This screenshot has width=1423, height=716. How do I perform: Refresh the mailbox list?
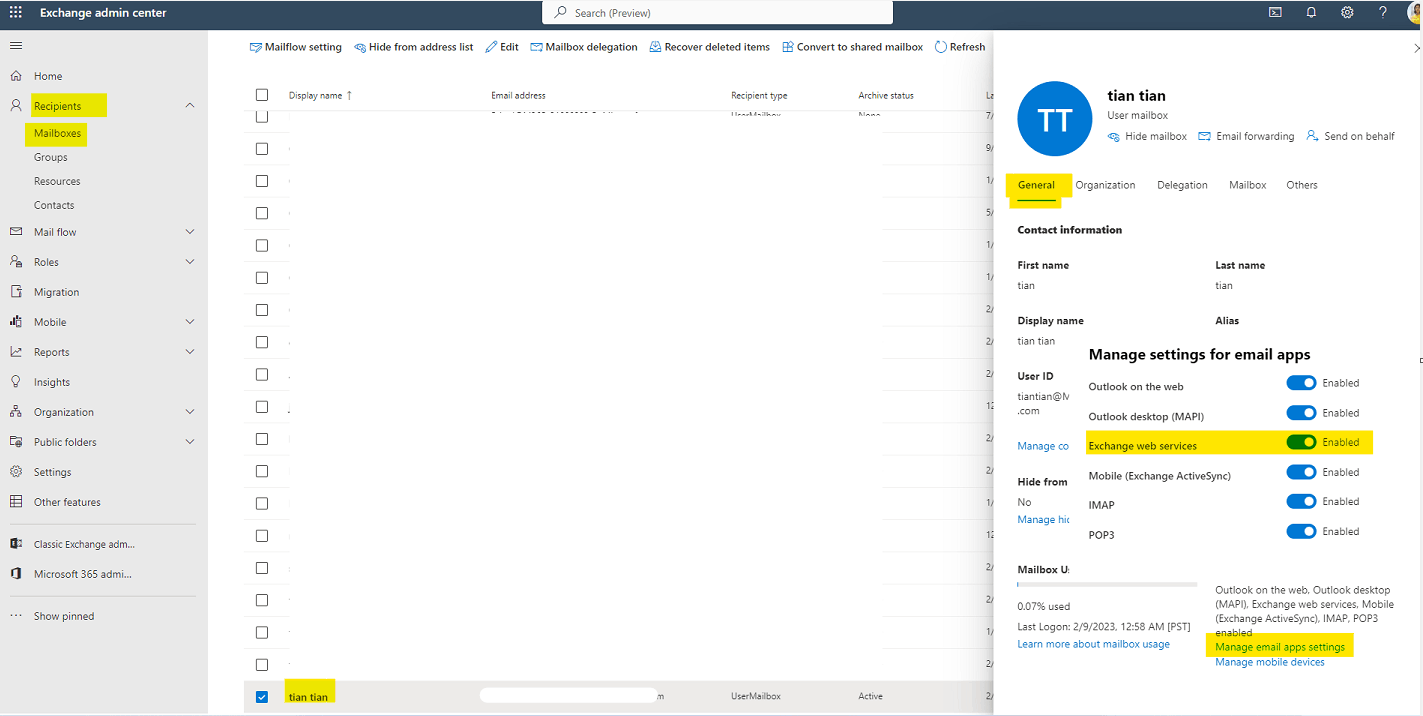coord(960,47)
